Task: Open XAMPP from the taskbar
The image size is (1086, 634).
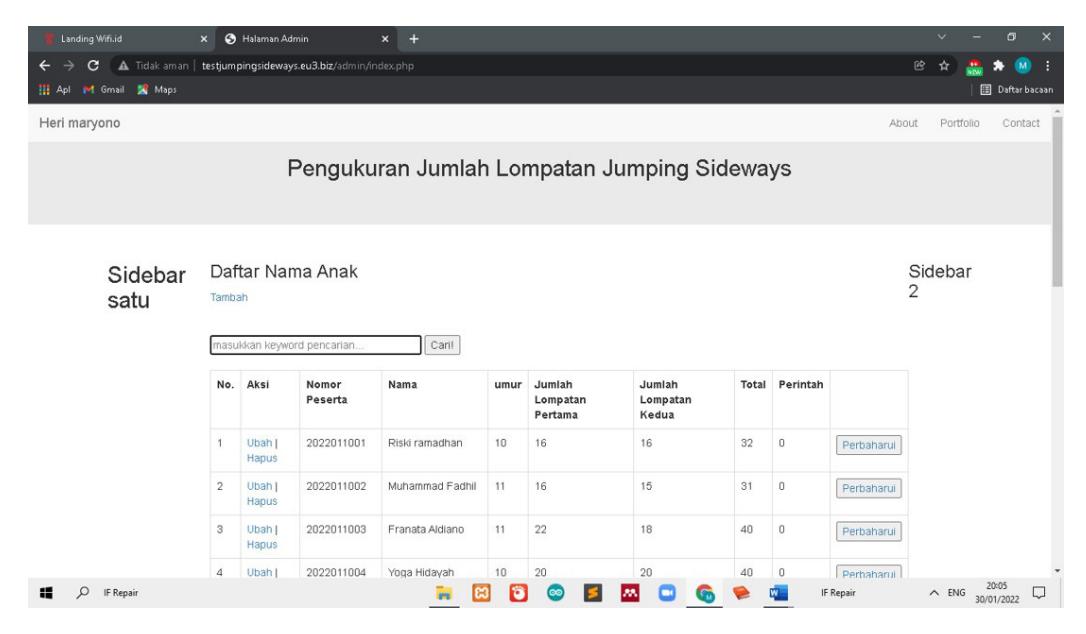Action: 481,593
